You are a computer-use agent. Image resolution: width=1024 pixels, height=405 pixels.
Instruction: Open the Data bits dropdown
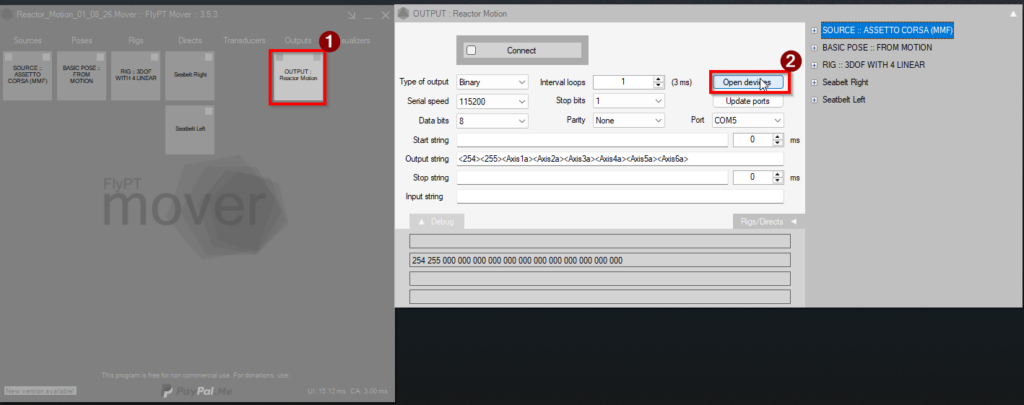[492, 121]
